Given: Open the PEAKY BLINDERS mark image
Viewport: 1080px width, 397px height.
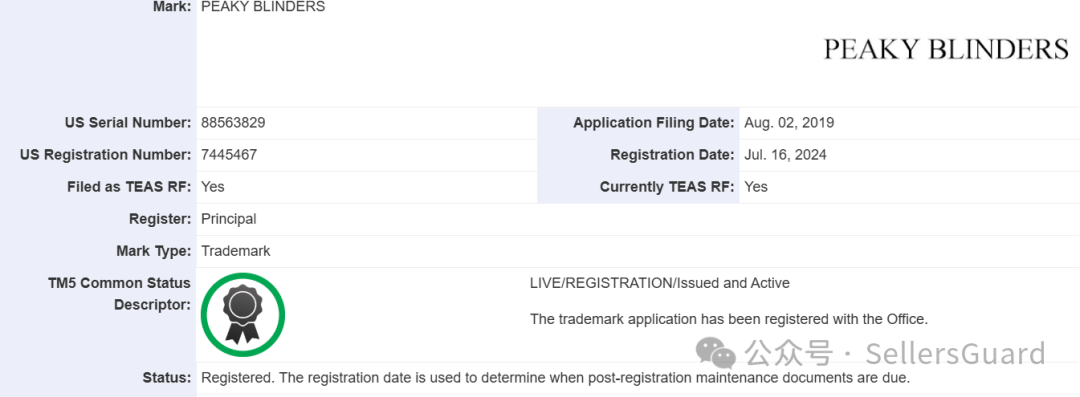Looking at the screenshot, I should [946, 50].
